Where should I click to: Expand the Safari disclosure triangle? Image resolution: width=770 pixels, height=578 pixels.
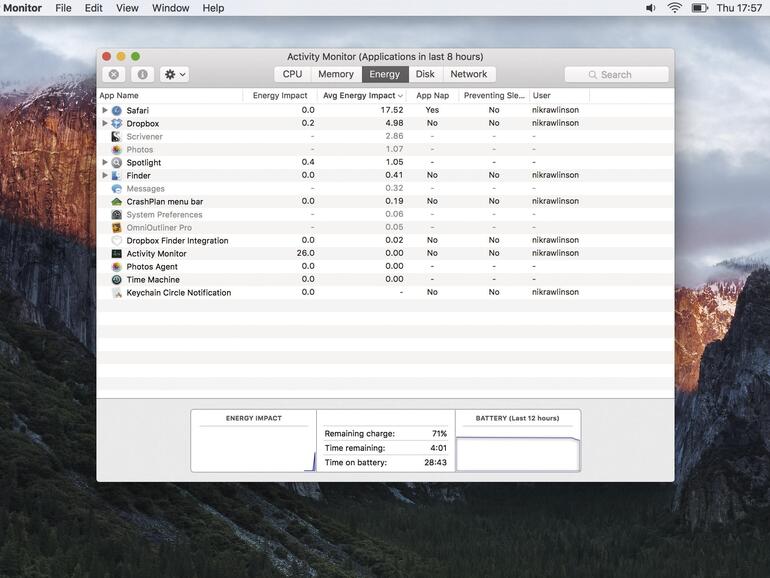coord(104,111)
